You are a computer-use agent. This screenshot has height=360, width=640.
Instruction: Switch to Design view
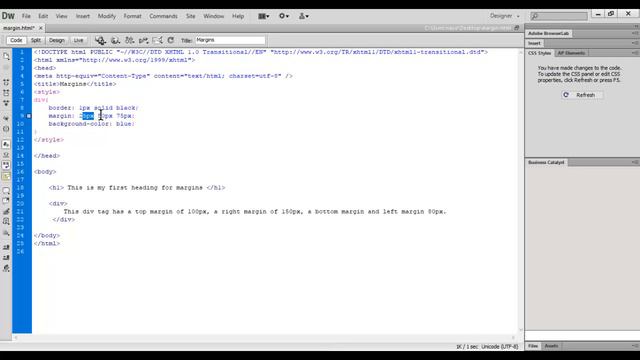[x=57, y=40]
